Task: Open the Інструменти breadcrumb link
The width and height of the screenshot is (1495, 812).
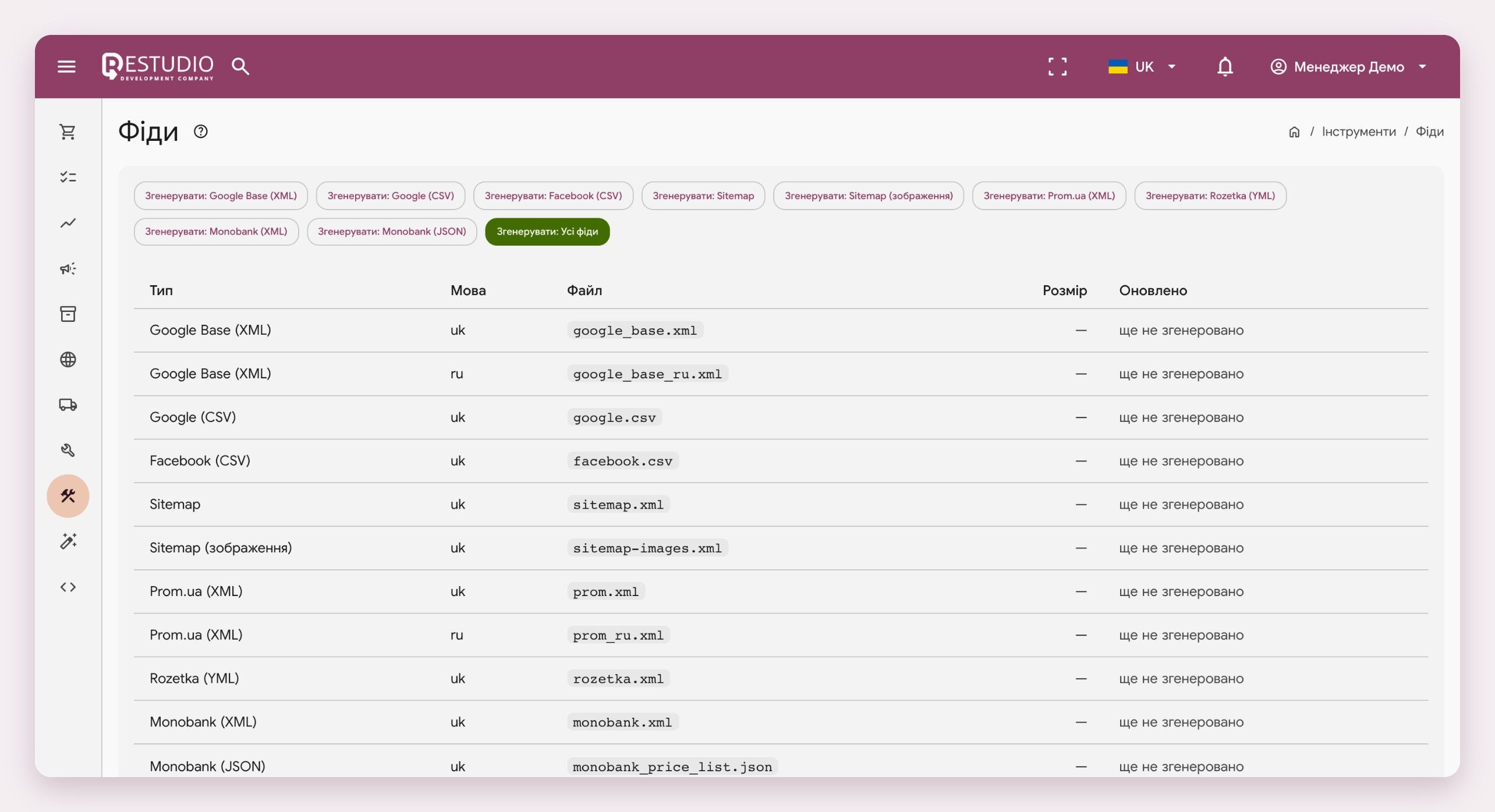Action: [1359, 132]
